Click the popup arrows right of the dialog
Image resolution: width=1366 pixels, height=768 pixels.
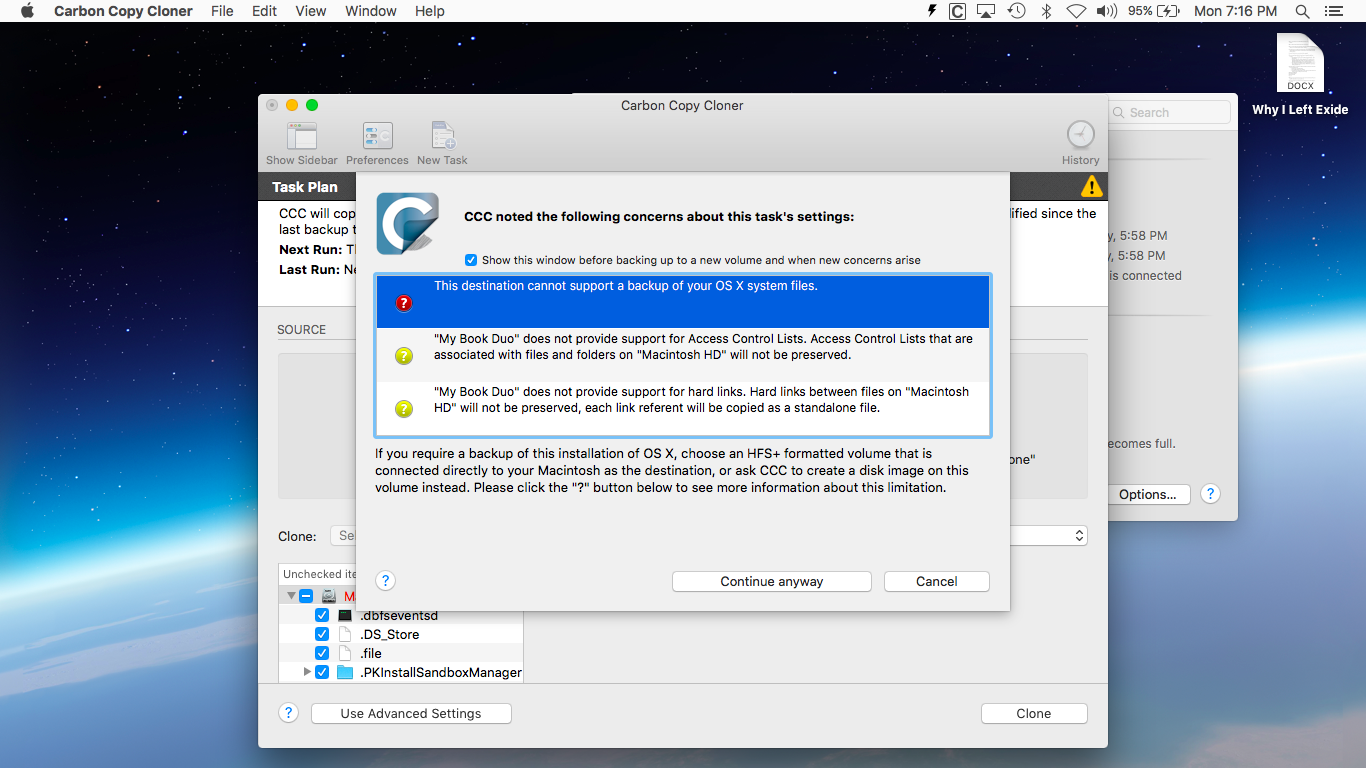[1079, 536]
